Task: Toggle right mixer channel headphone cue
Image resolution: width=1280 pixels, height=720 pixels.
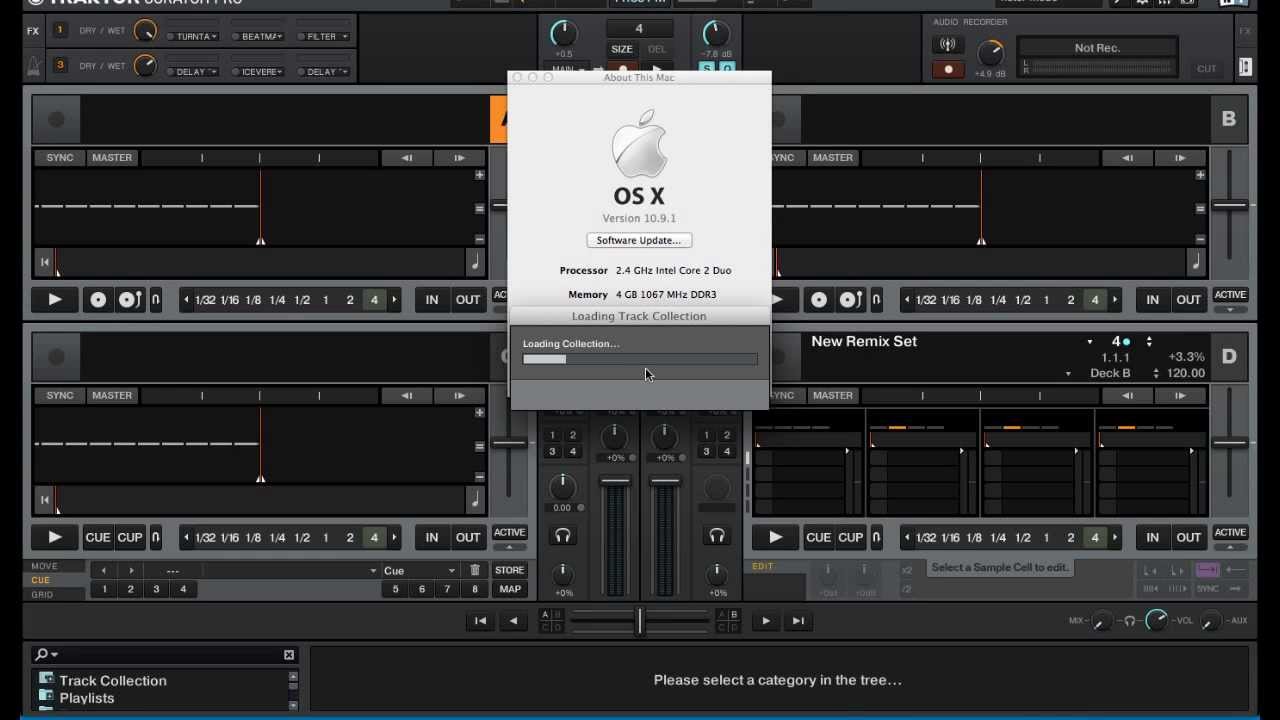Action: [717, 536]
